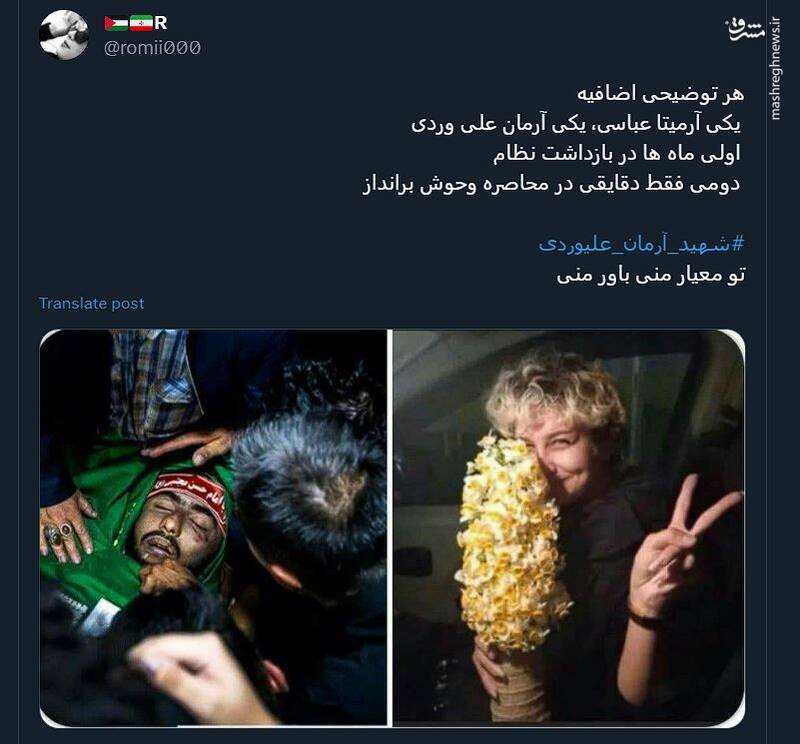The image size is (800, 744).
Task: Select the display name letter R
Action: click(161, 23)
